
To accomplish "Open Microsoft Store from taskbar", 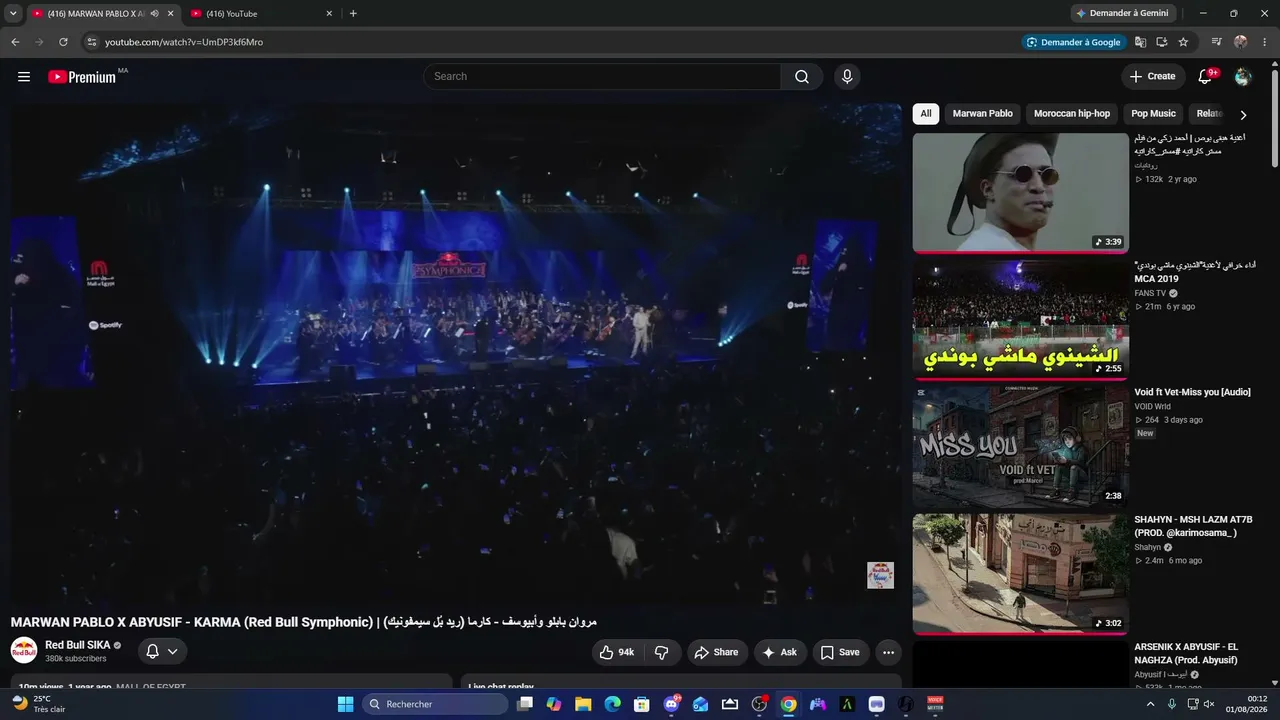I will coord(642,704).
